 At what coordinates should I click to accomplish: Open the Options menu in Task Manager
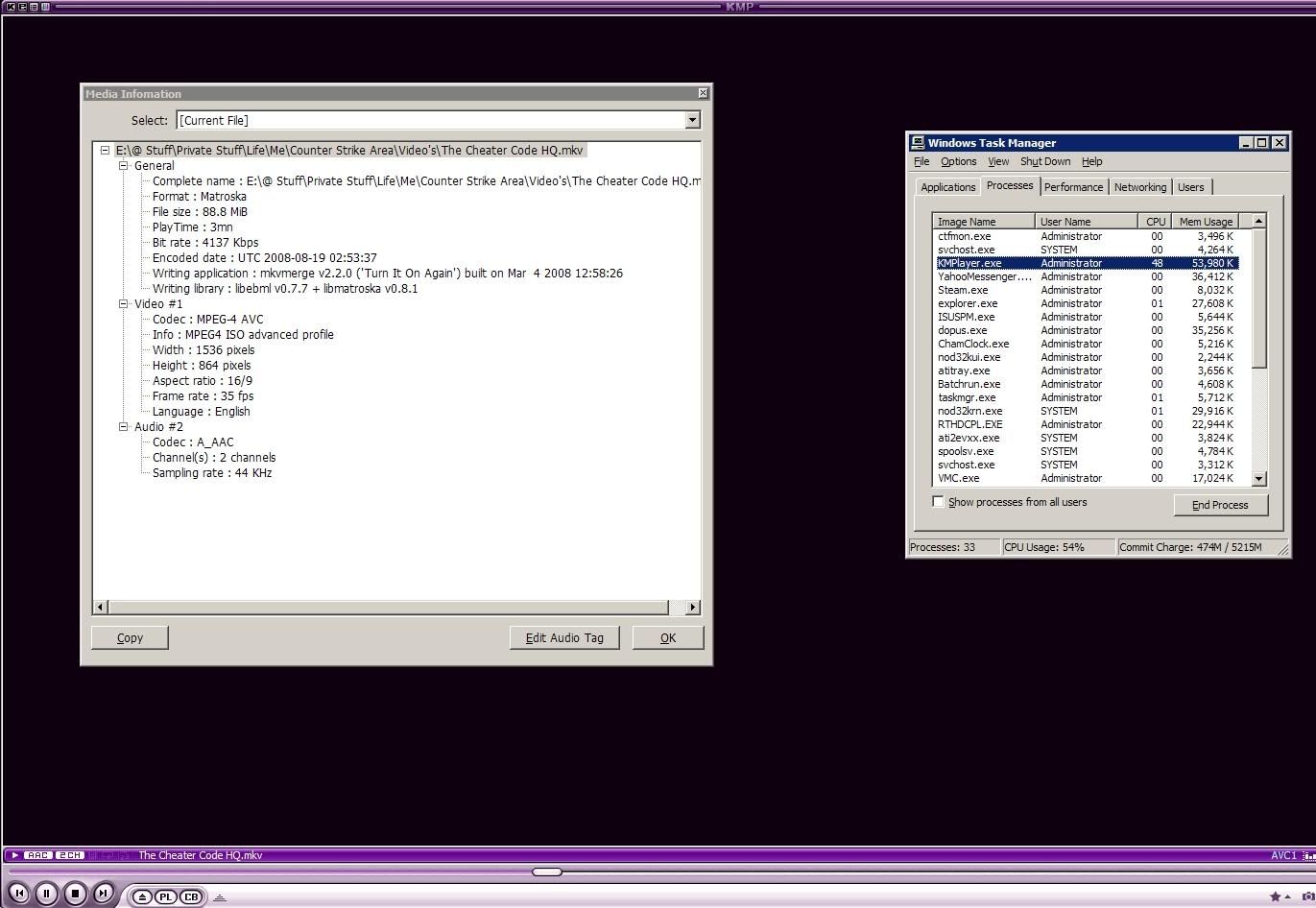[958, 161]
